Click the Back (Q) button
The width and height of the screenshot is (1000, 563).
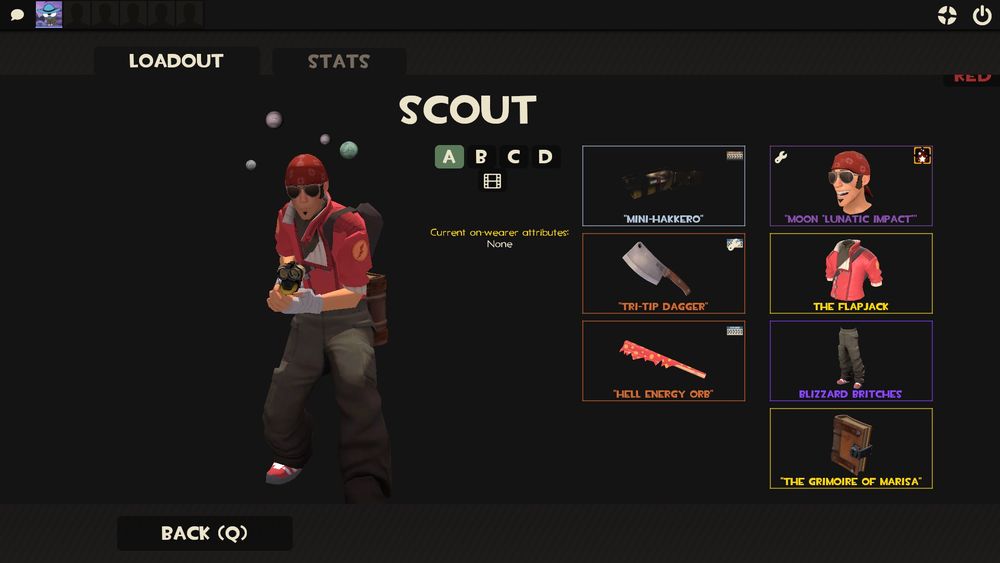[205, 533]
